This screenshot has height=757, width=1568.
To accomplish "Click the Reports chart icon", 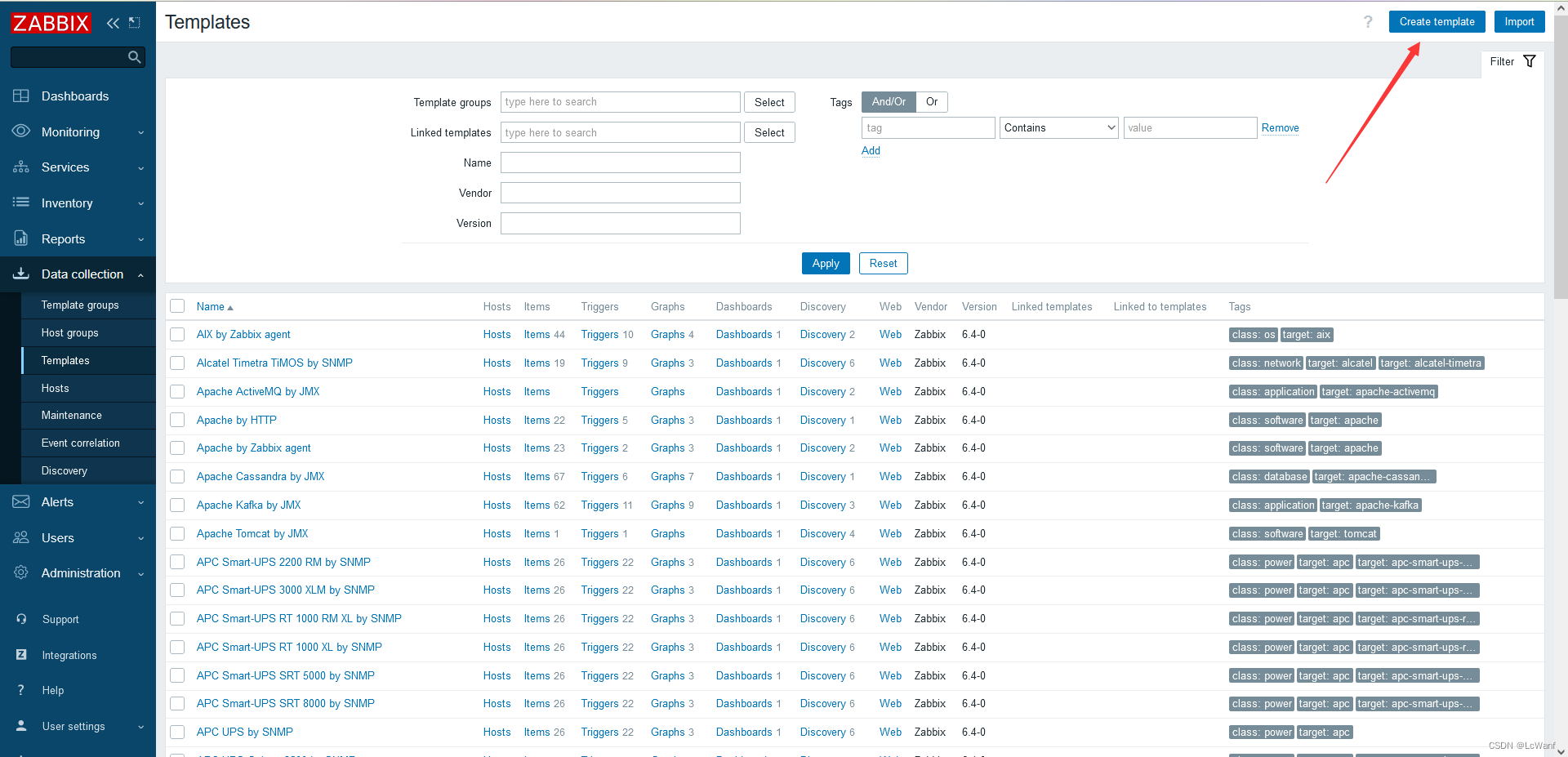I will pos(21,238).
